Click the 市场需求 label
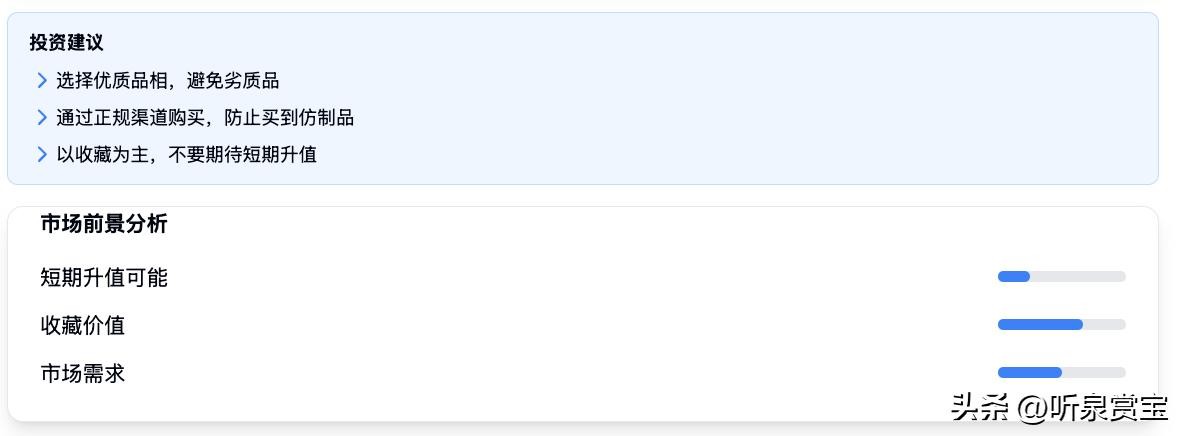The image size is (1182, 436). tap(83, 373)
